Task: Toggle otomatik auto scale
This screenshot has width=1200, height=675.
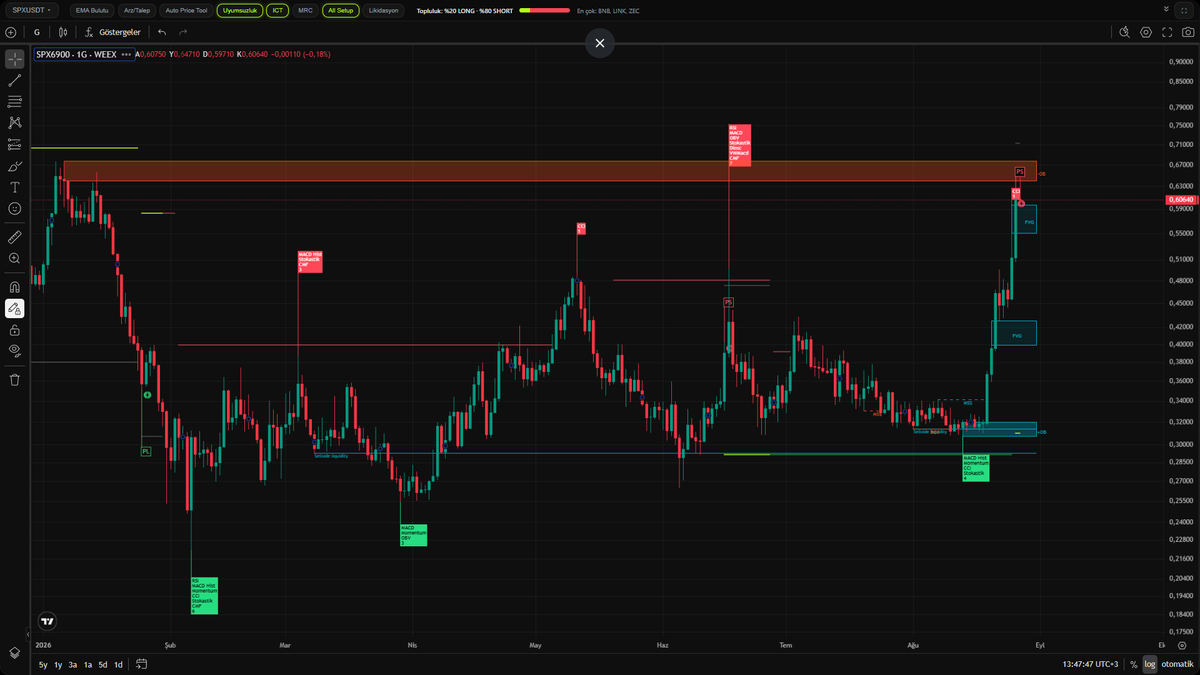Action: [x=1177, y=664]
